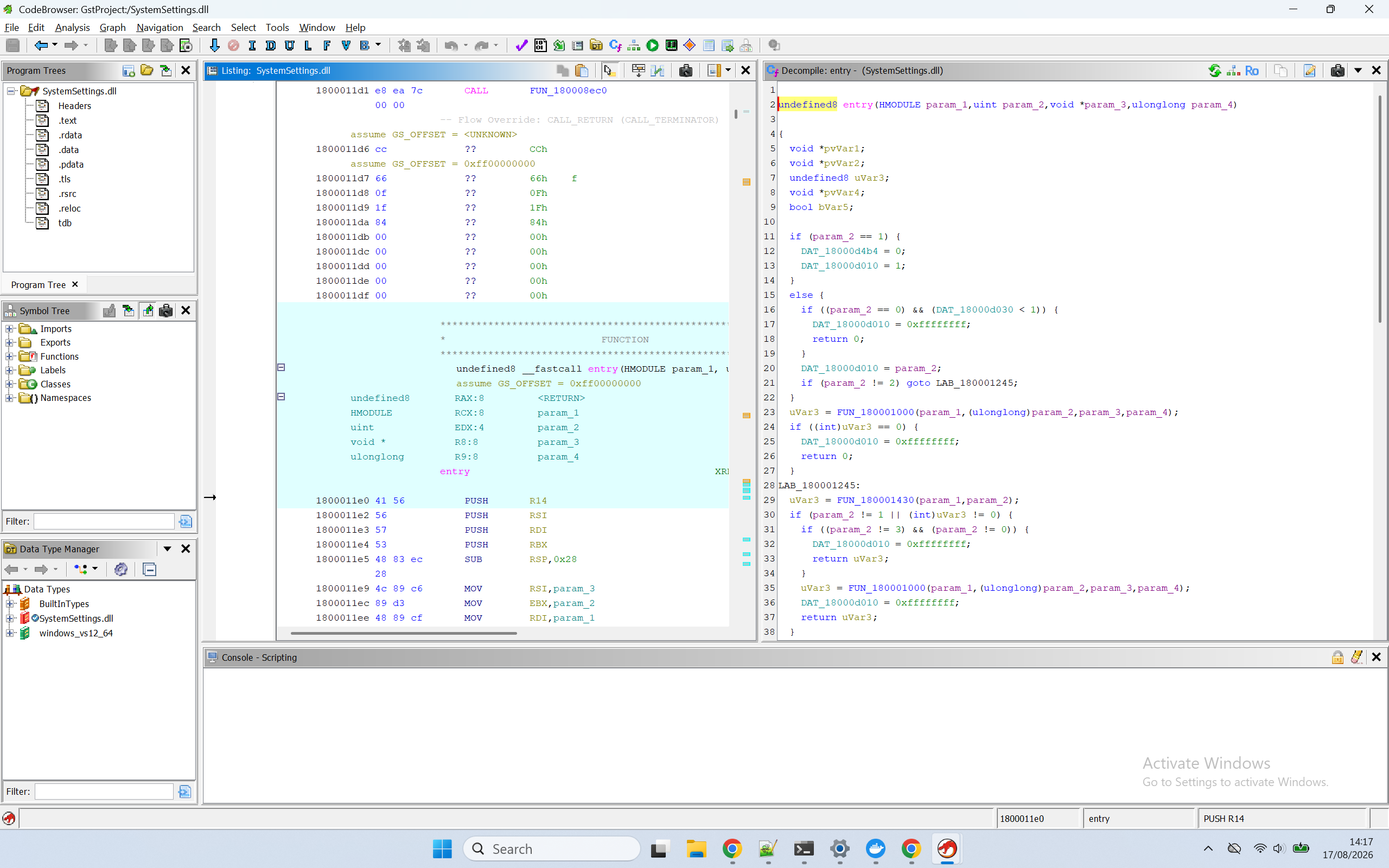Expand the Imports folder in Symbol Tree
Screen dimensions: 1389x868
click(9, 329)
